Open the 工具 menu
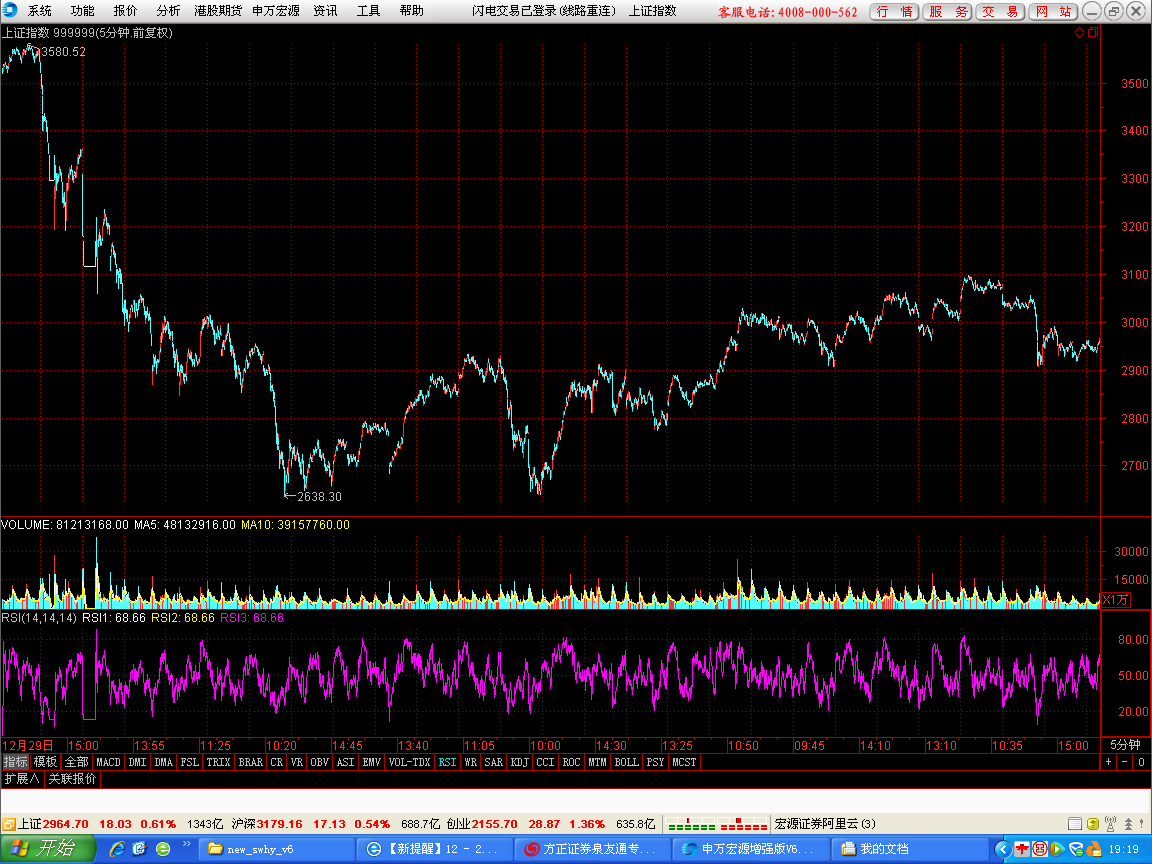 click(368, 11)
